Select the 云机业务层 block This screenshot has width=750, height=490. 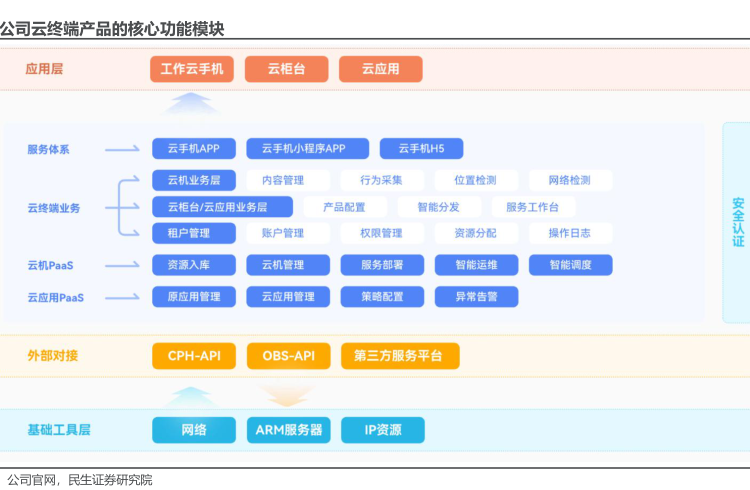pos(194,180)
